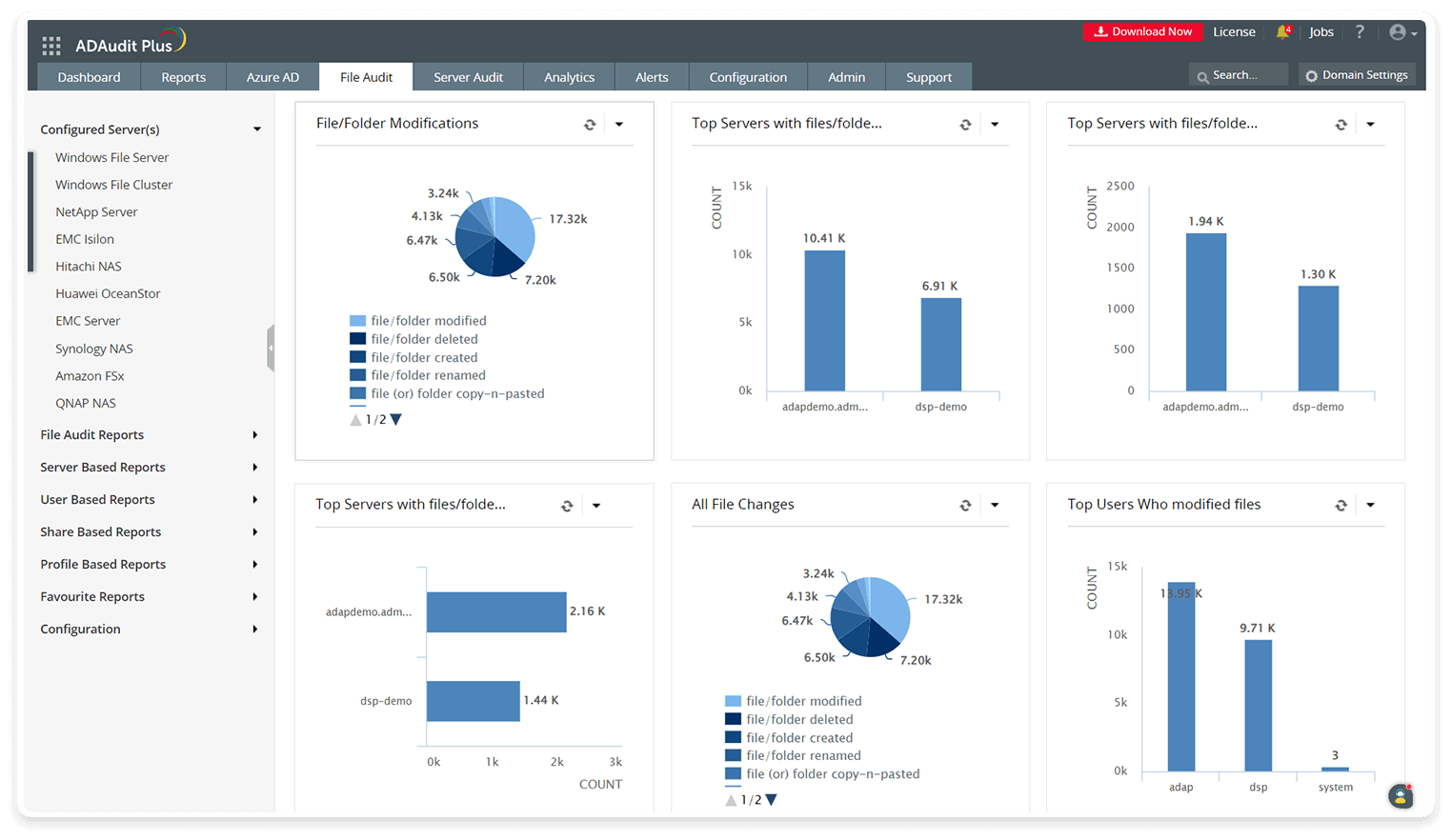Open File/Folder Modifications widget options dropdown

point(619,124)
